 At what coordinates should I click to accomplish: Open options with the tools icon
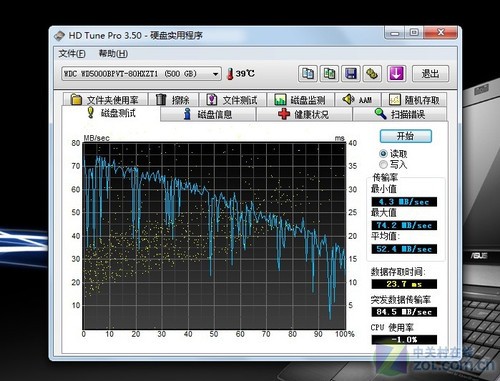coord(372,73)
